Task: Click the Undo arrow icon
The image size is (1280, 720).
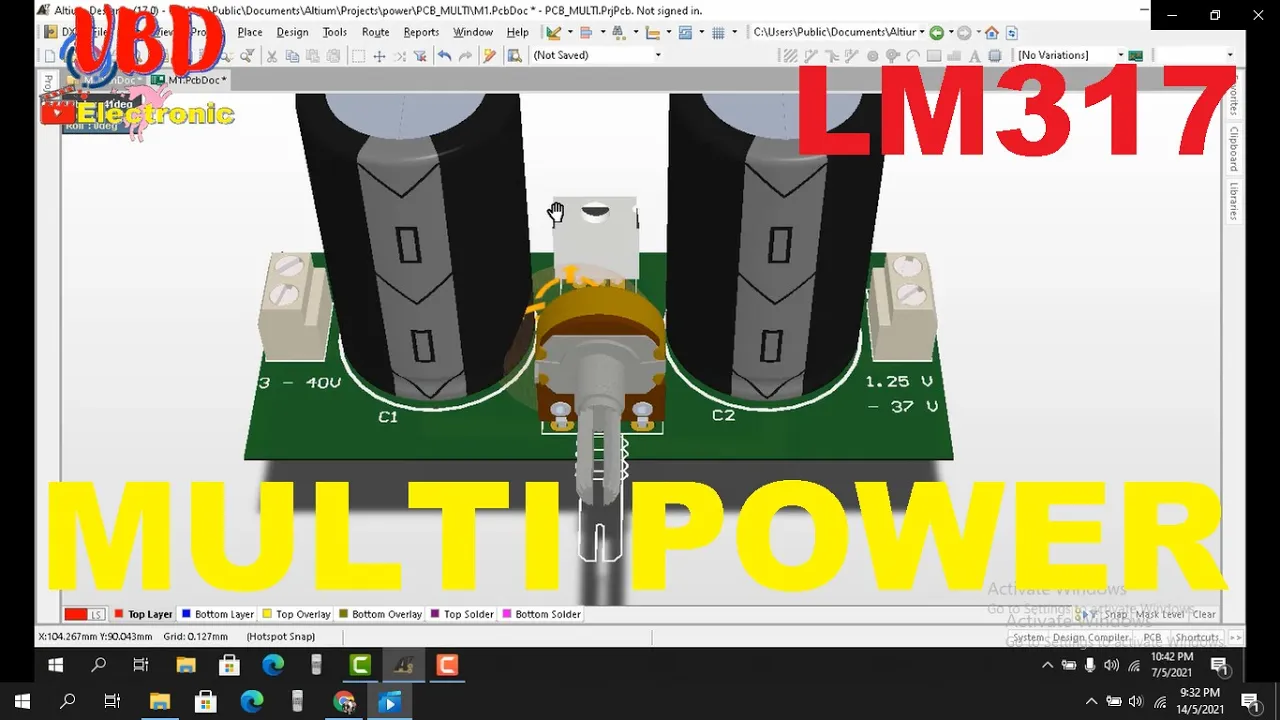Action: point(444,55)
